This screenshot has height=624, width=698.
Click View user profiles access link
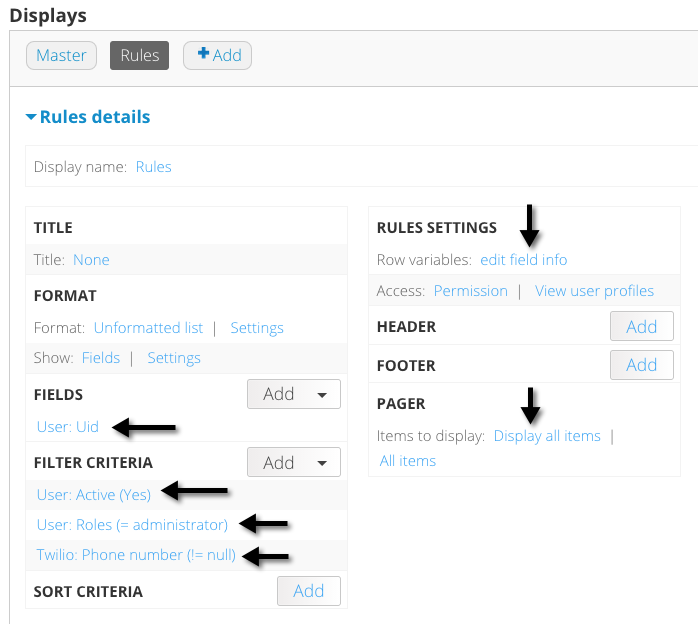point(594,291)
